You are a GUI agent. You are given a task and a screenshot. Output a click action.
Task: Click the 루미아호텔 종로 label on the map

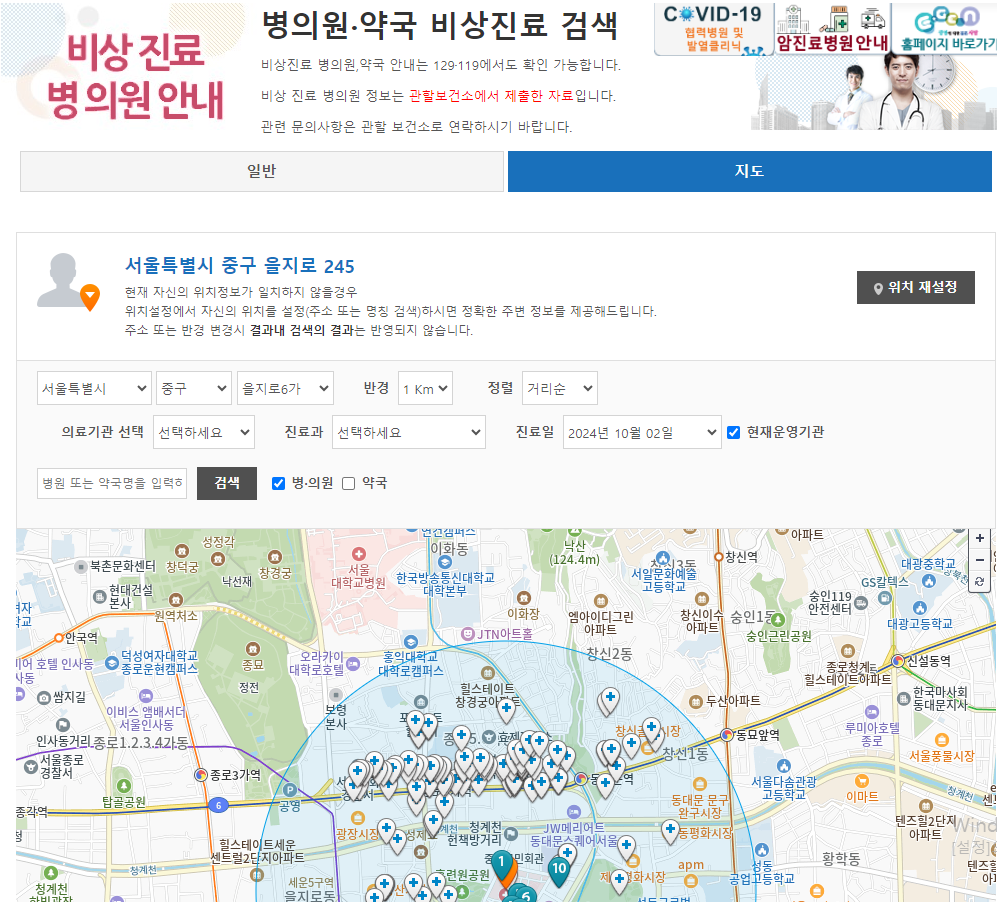pos(872,734)
